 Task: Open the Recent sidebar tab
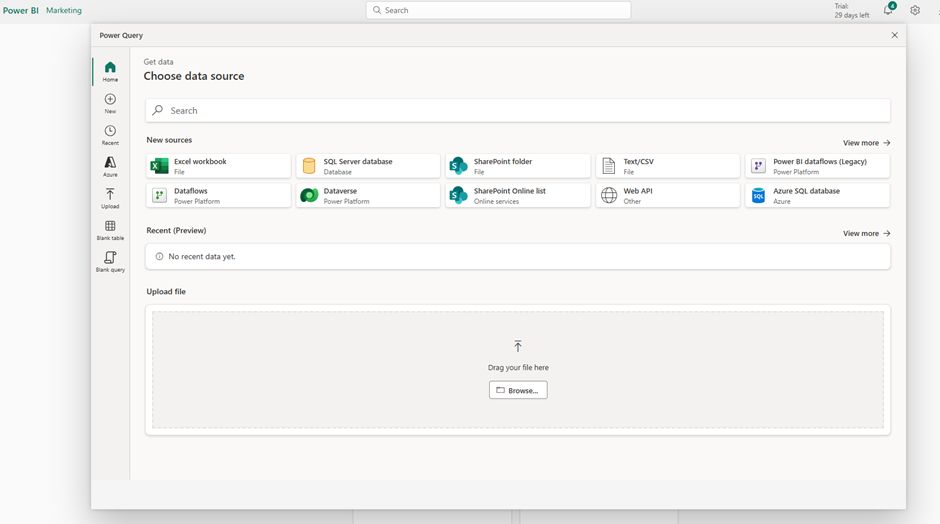[110, 135]
